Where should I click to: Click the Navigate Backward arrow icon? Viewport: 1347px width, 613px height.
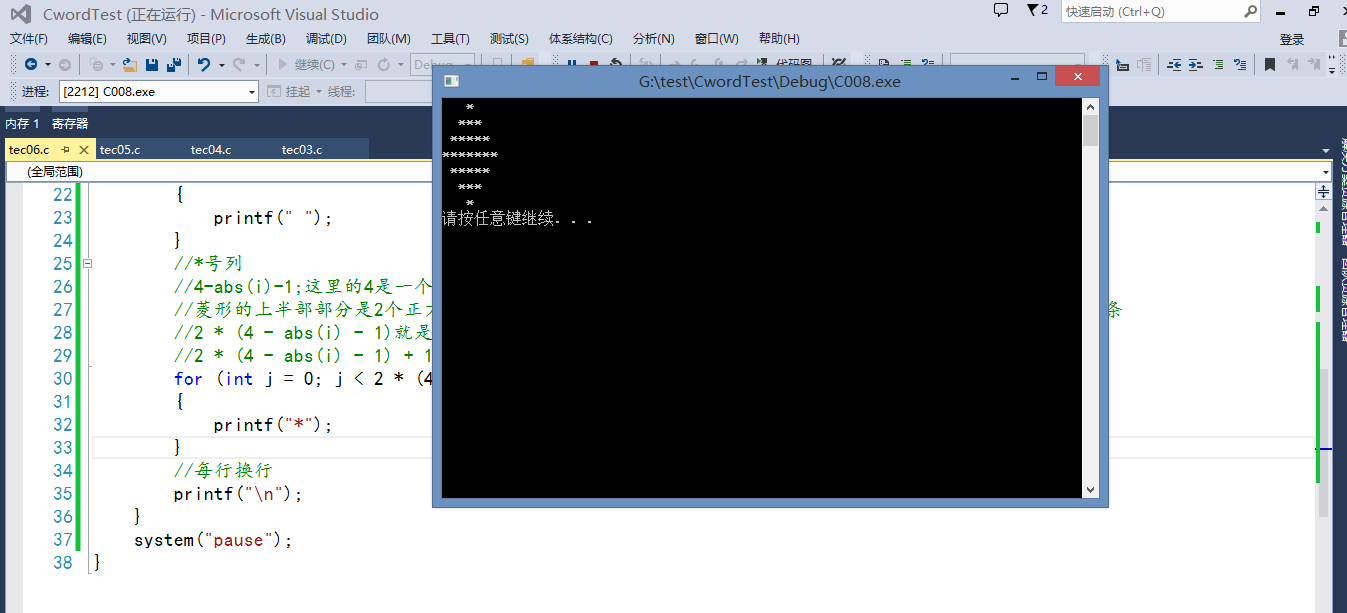(31, 64)
